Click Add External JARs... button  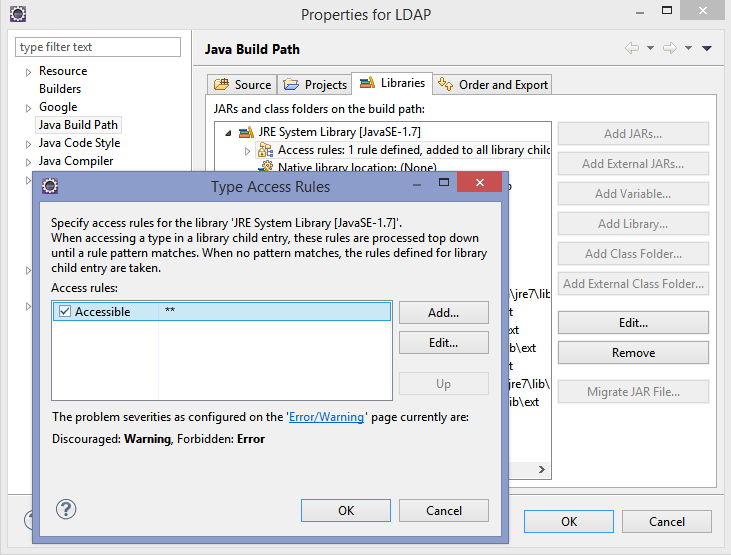633,164
